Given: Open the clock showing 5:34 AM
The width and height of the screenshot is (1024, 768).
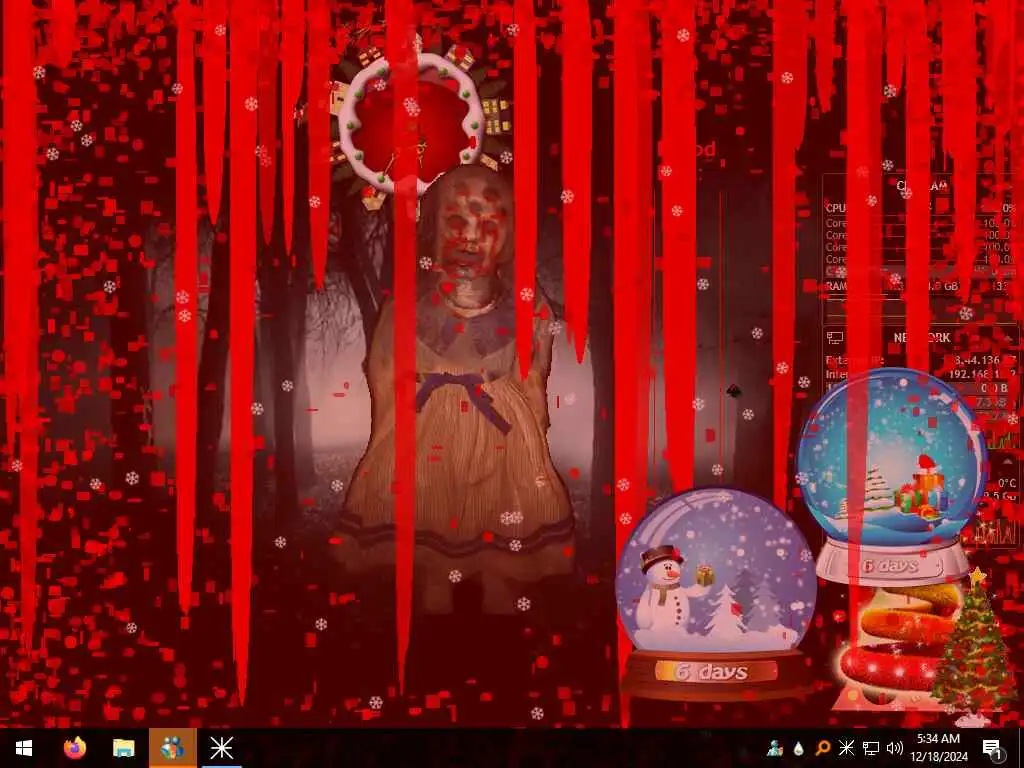Looking at the screenshot, I should (938, 748).
